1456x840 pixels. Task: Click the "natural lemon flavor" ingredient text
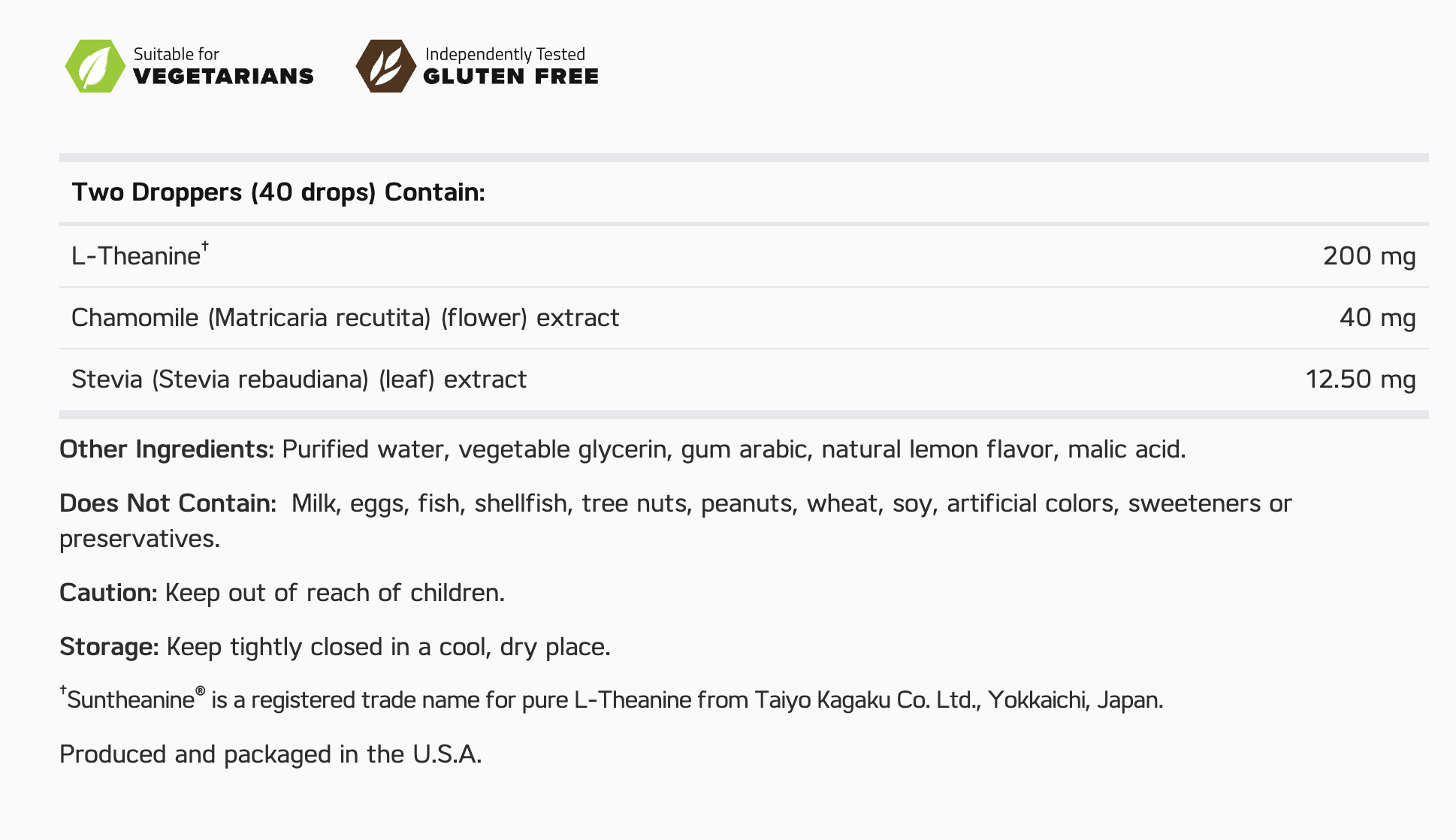pyautogui.click(x=938, y=449)
